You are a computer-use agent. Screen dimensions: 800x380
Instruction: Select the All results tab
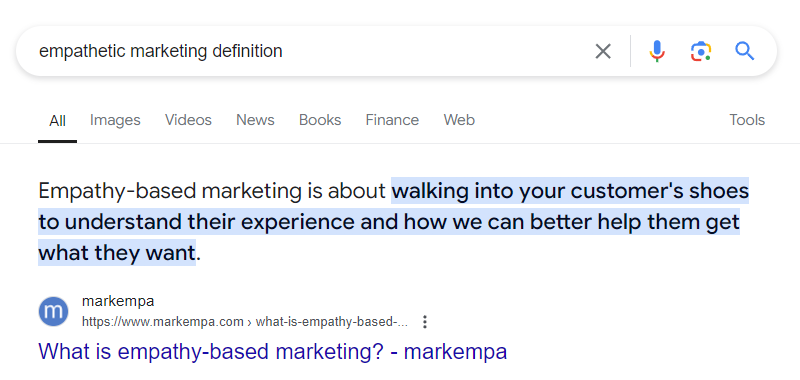coord(57,121)
